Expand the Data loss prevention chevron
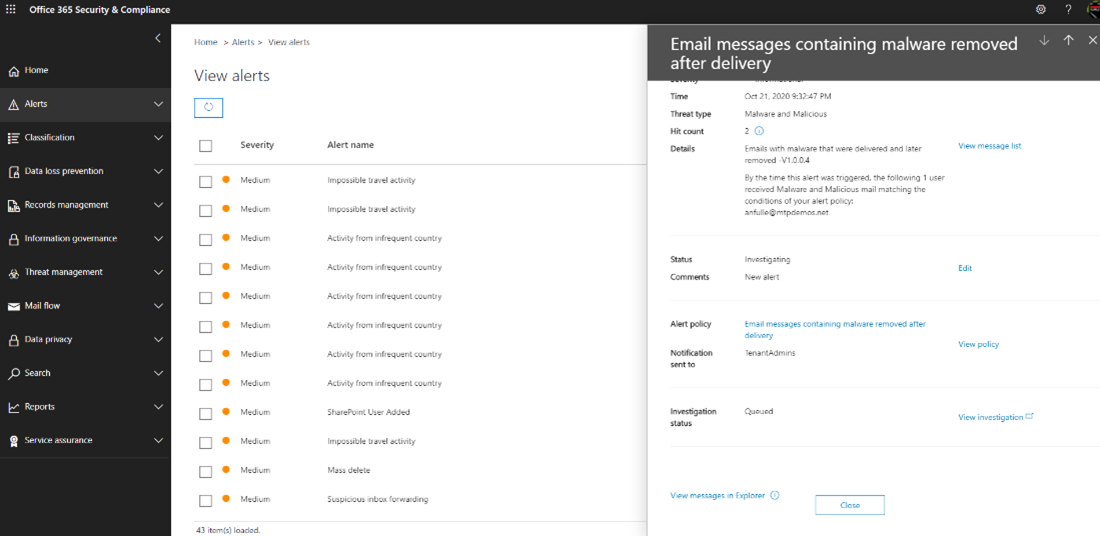 click(x=158, y=172)
